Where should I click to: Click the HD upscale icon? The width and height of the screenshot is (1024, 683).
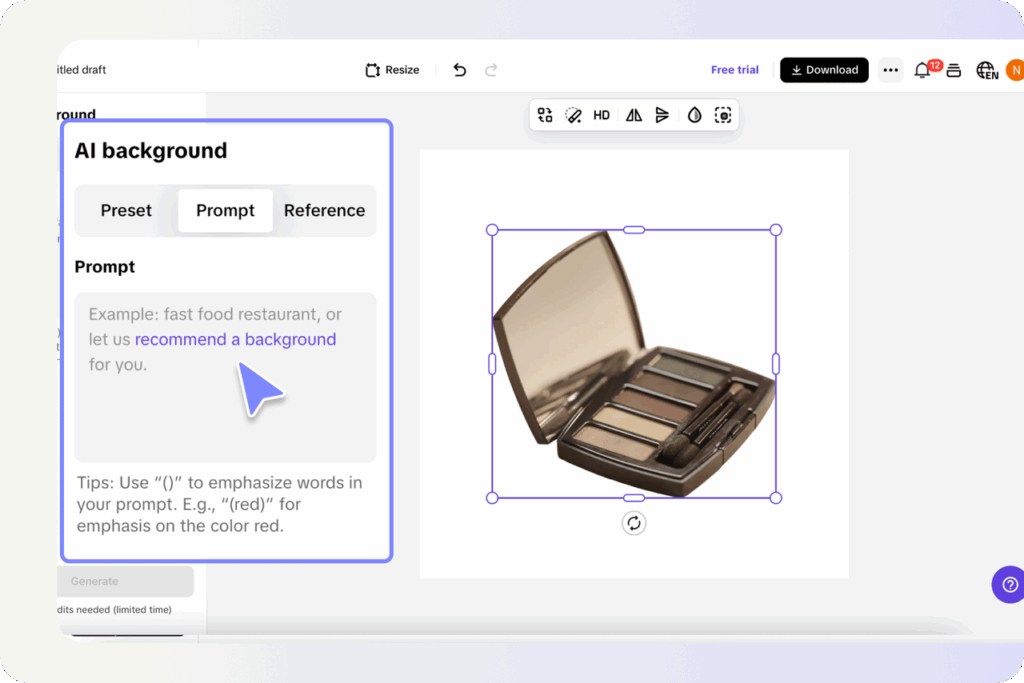click(x=601, y=115)
